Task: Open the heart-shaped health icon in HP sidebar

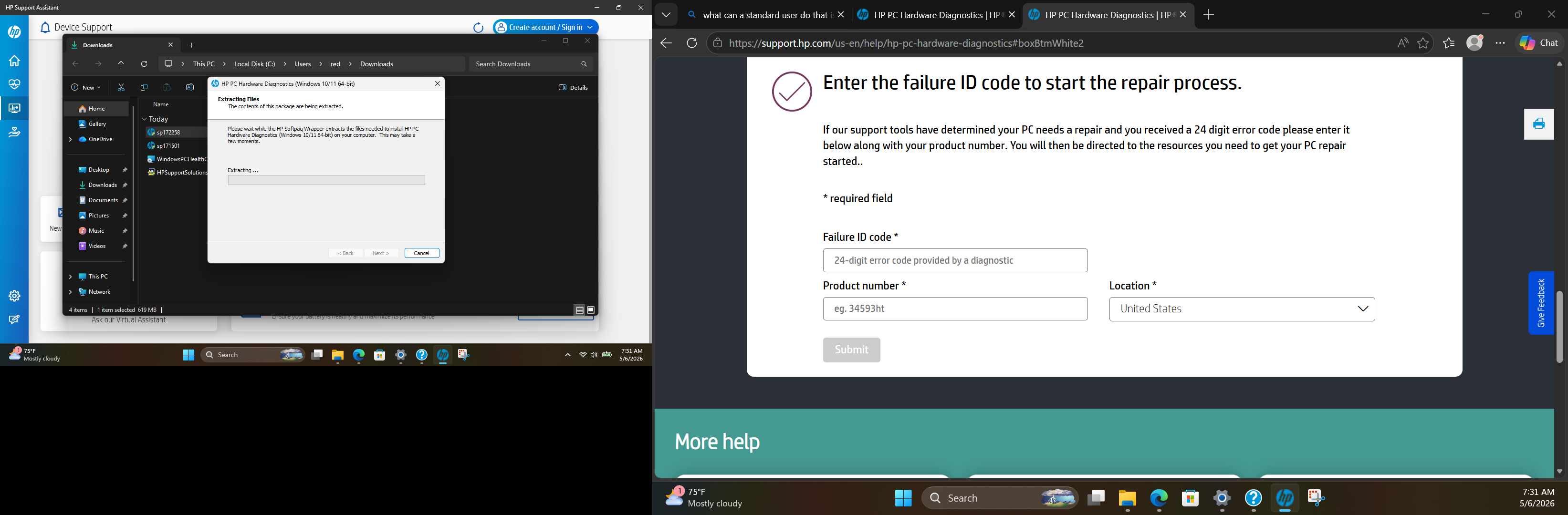Action: coord(14,84)
